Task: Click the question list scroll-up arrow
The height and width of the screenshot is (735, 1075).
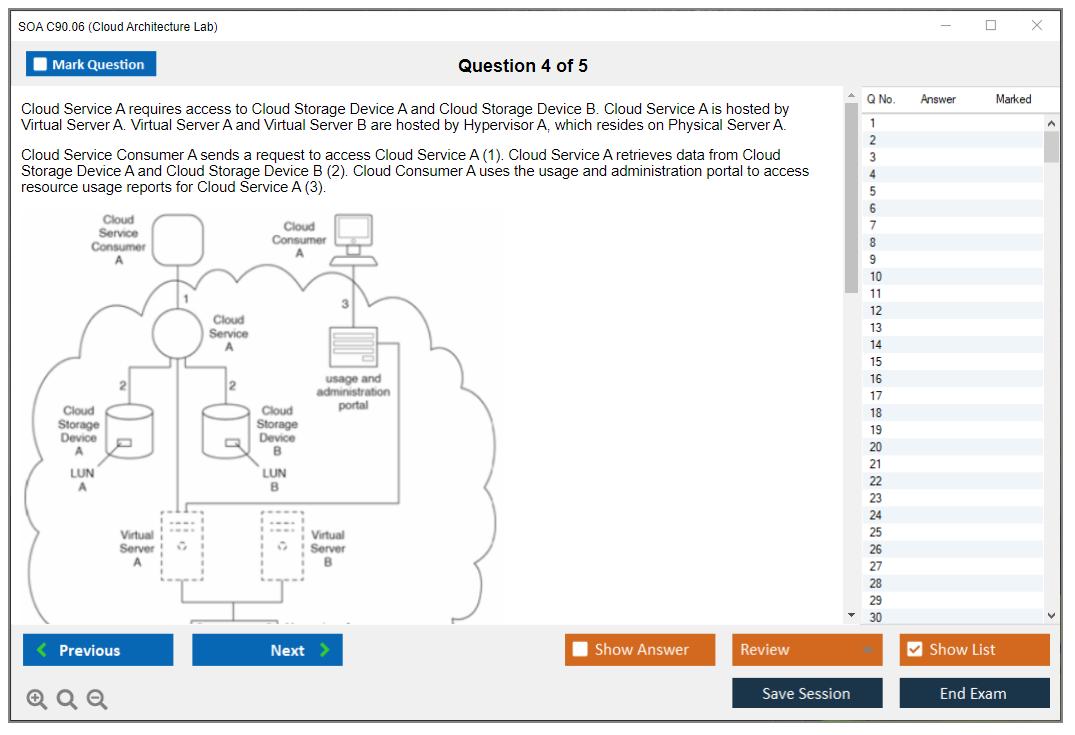Action: tap(1051, 122)
